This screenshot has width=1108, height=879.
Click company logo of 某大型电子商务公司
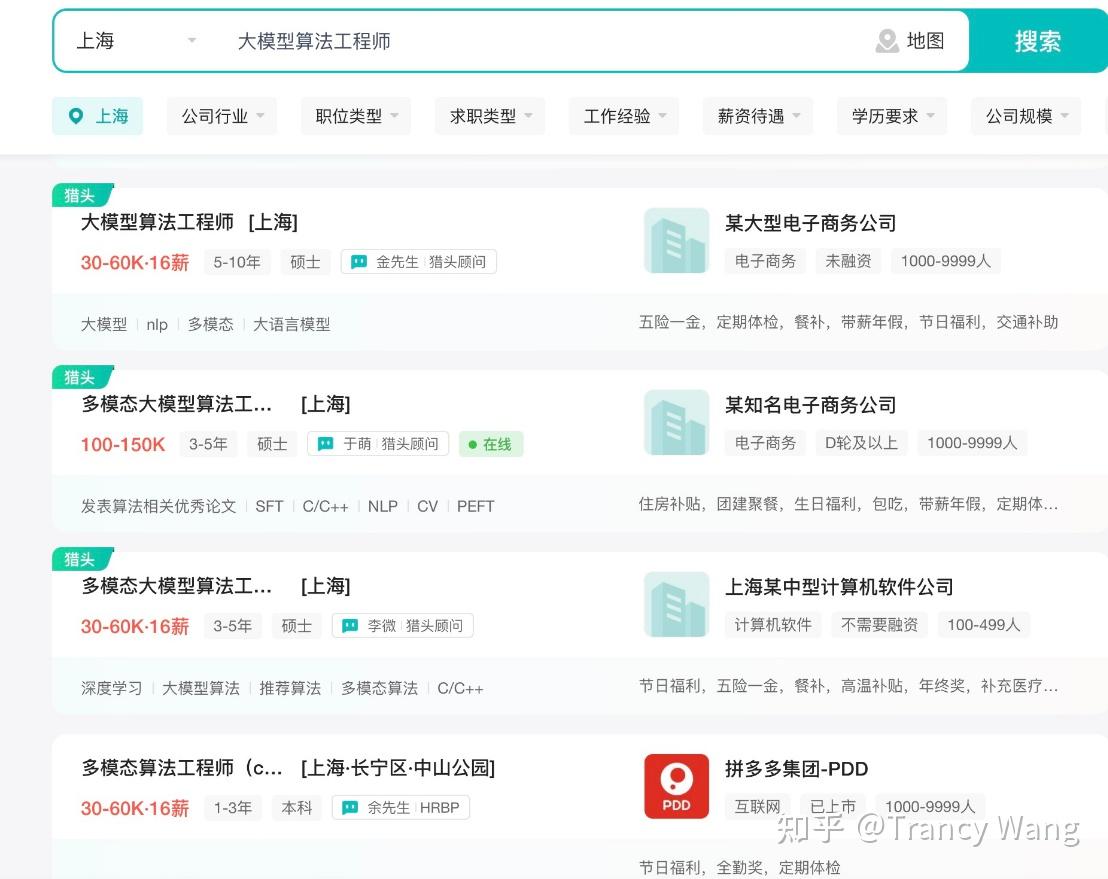(676, 240)
